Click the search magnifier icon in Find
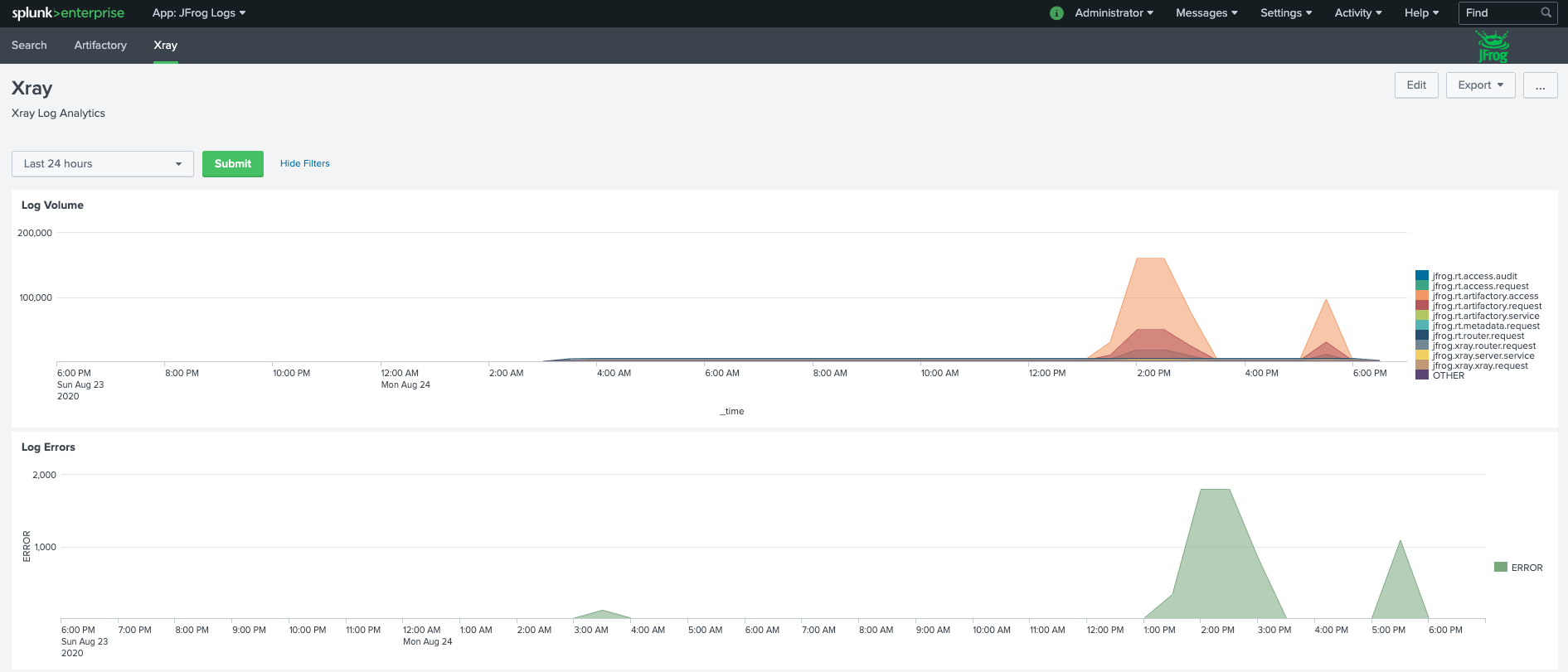Screen dimensions: 1568x672 point(1546,12)
